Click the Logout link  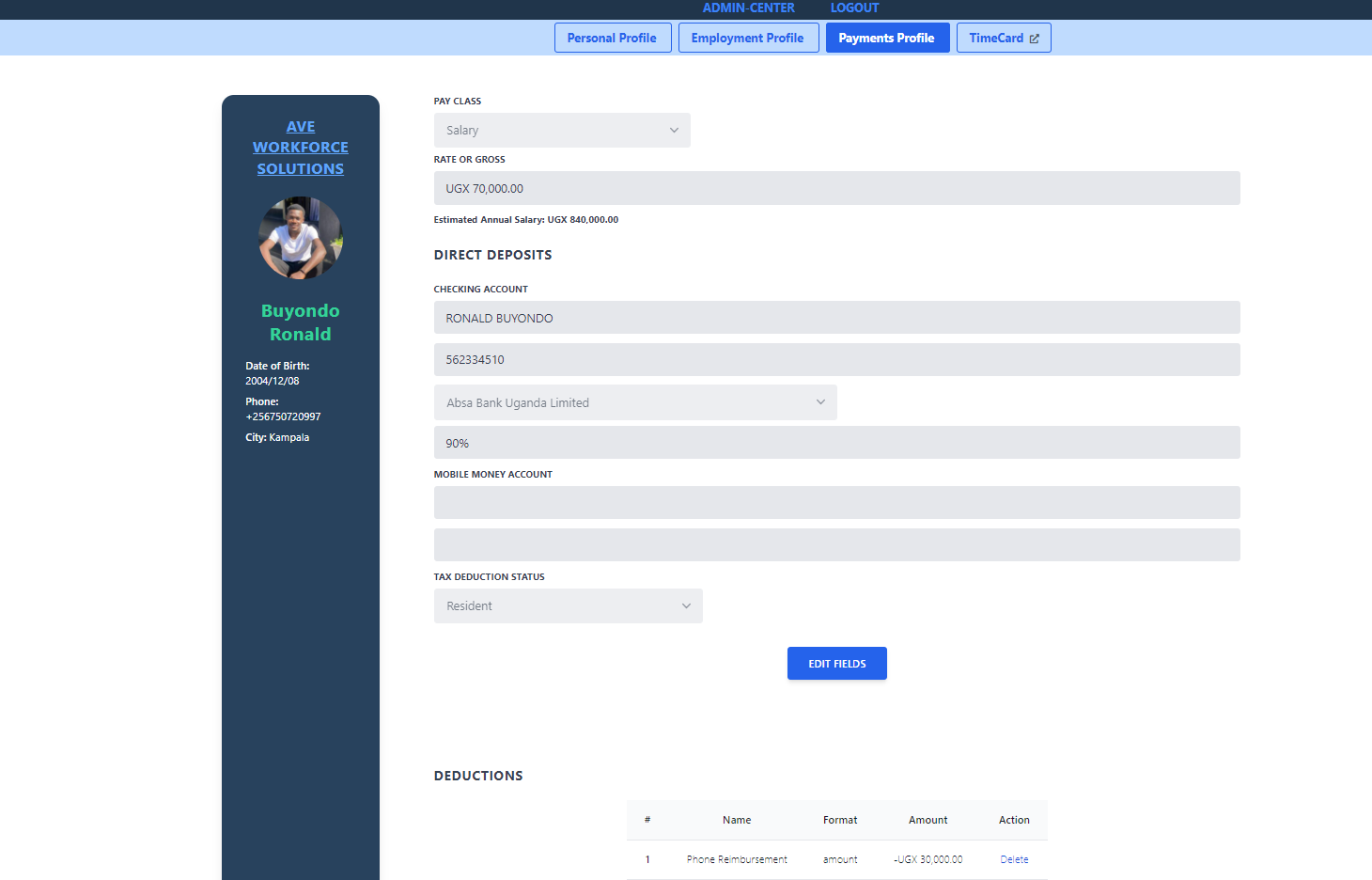(x=854, y=8)
